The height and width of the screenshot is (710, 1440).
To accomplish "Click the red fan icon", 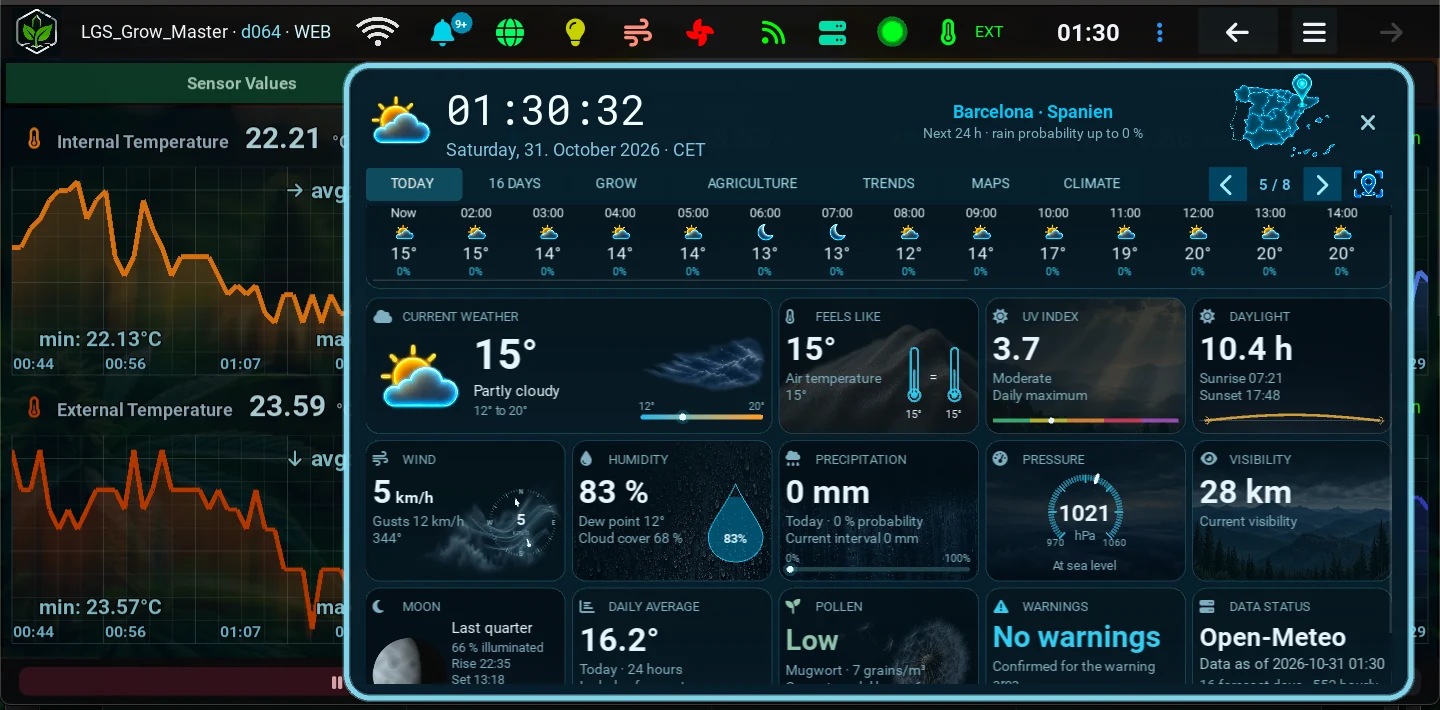I will 701,32.
